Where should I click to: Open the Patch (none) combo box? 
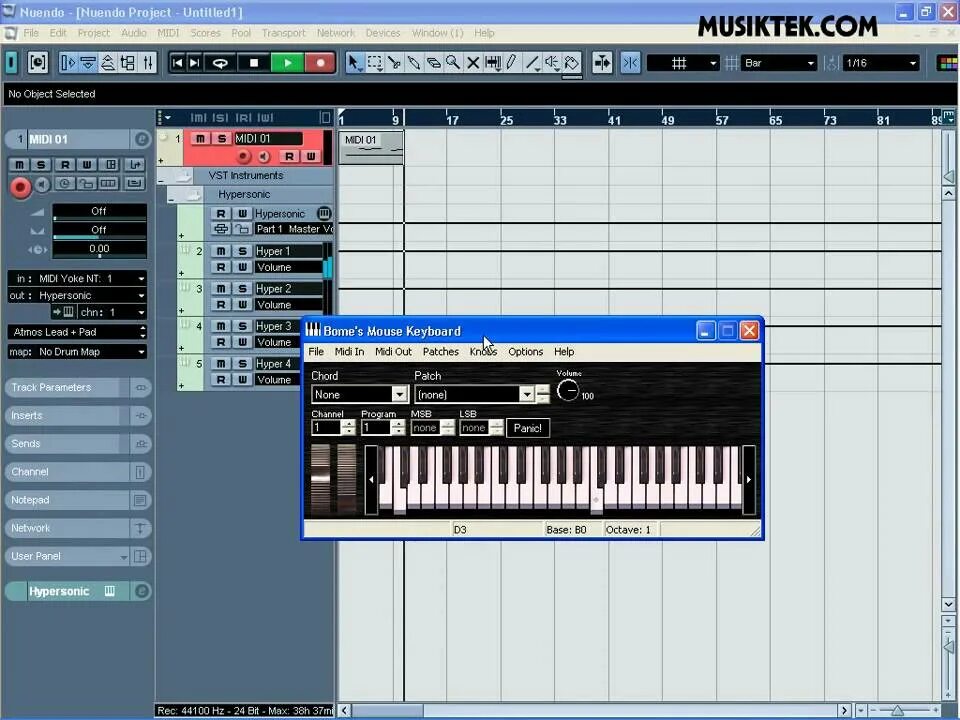point(474,394)
